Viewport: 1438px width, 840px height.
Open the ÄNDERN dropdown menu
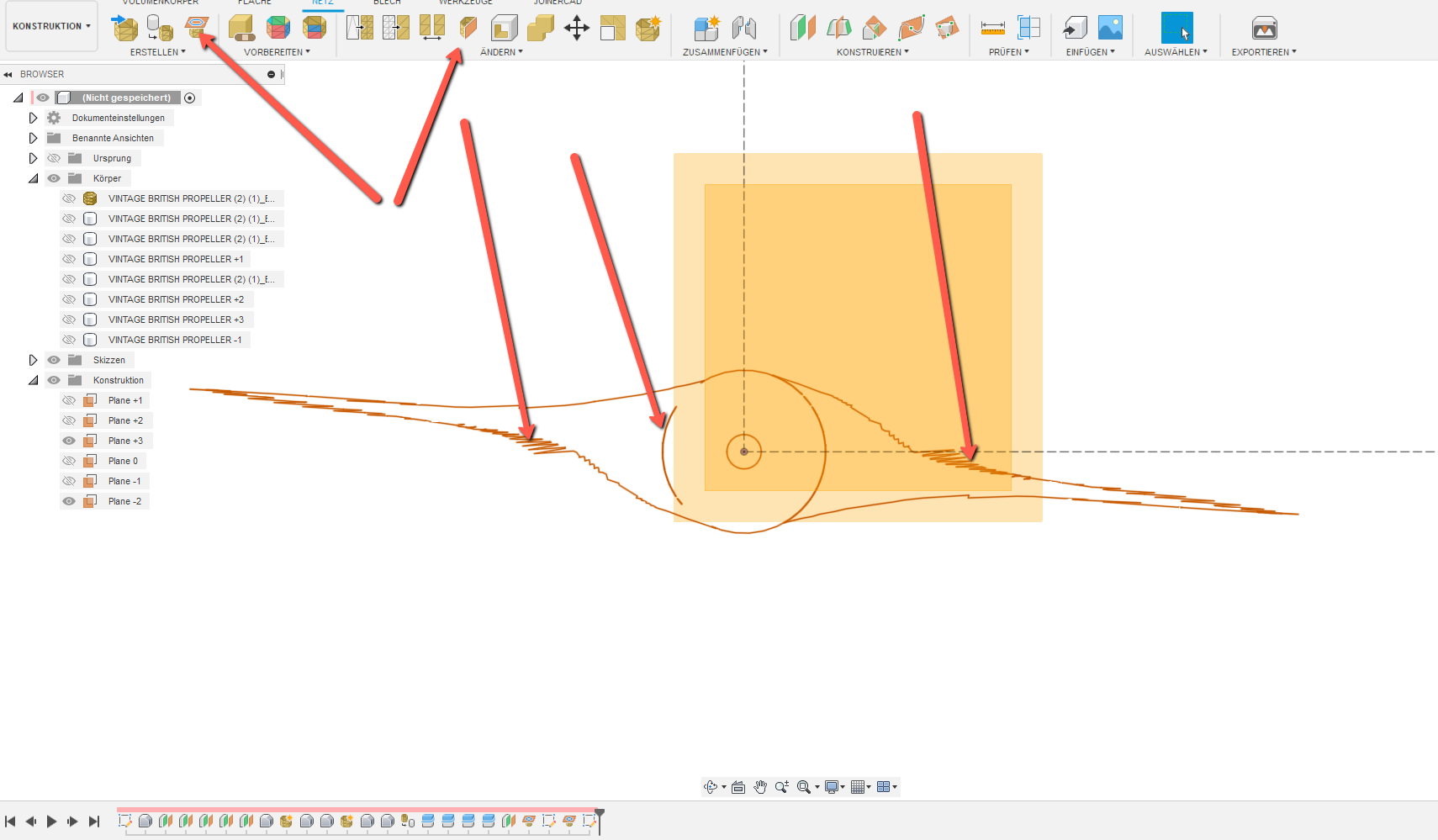pos(502,51)
